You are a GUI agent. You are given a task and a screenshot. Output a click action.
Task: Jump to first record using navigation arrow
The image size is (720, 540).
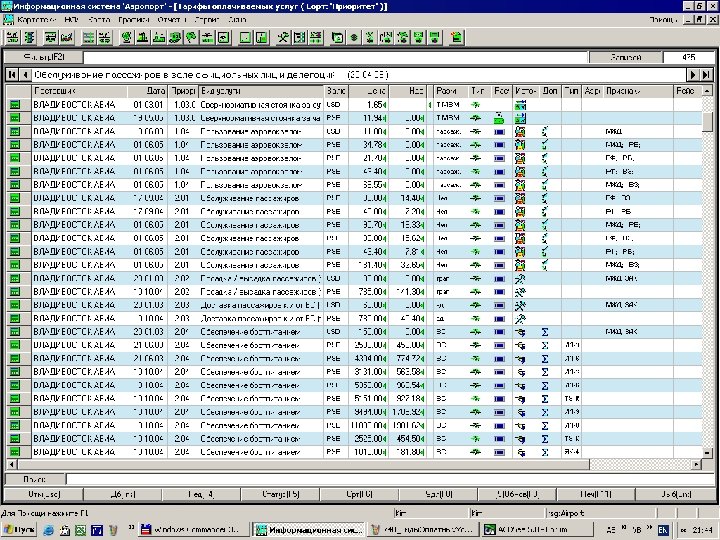click(12, 76)
